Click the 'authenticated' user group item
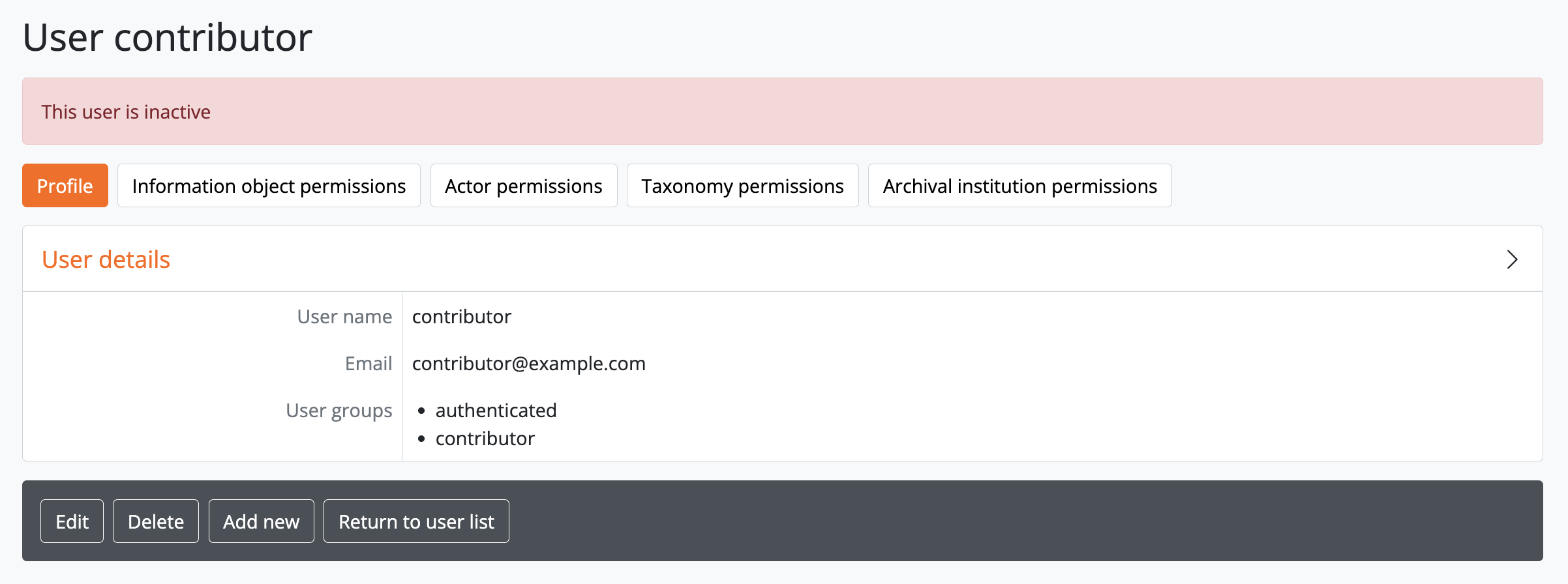The width and height of the screenshot is (1568, 584). point(496,411)
